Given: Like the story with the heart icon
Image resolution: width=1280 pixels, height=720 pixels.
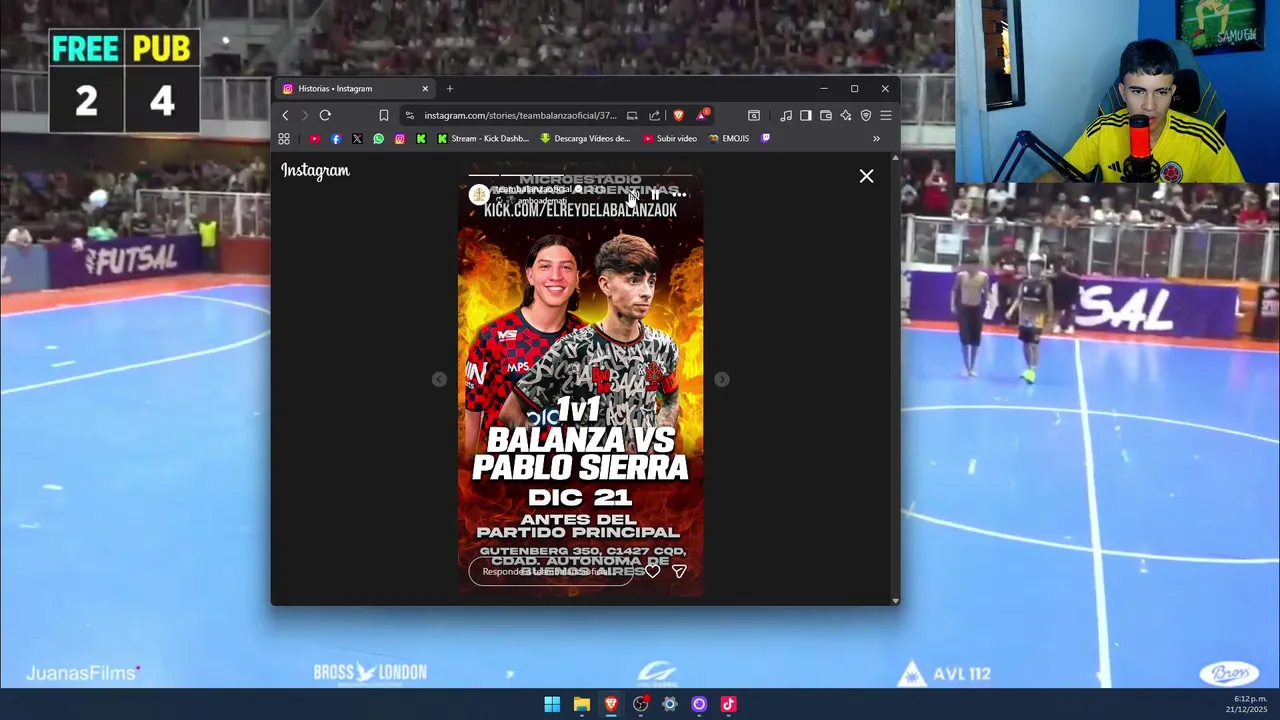Looking at the screenshot, I should click(652, 571).
